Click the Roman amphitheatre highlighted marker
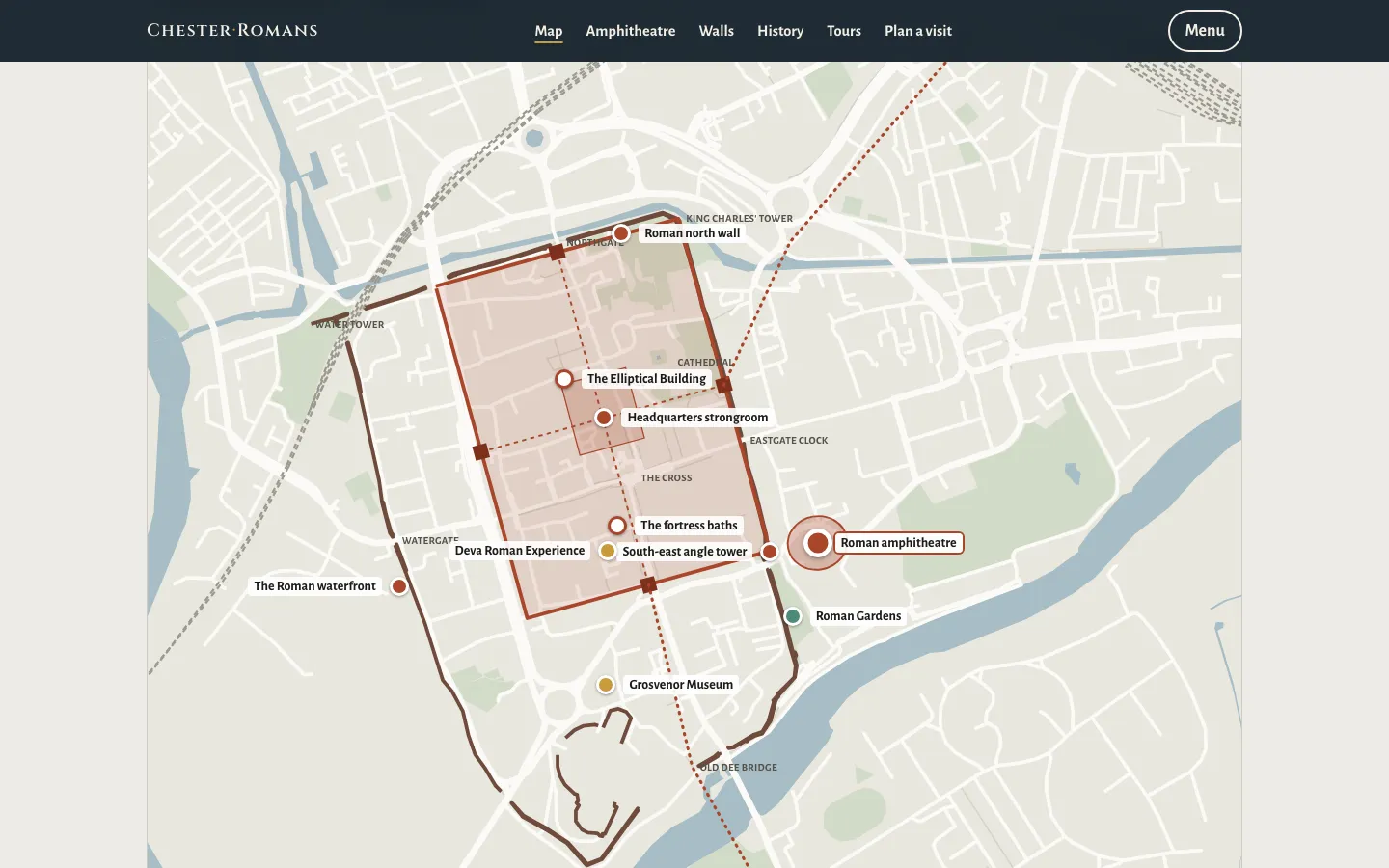The width and height of the screenshot is (1389, 868). tap(818, 543)
